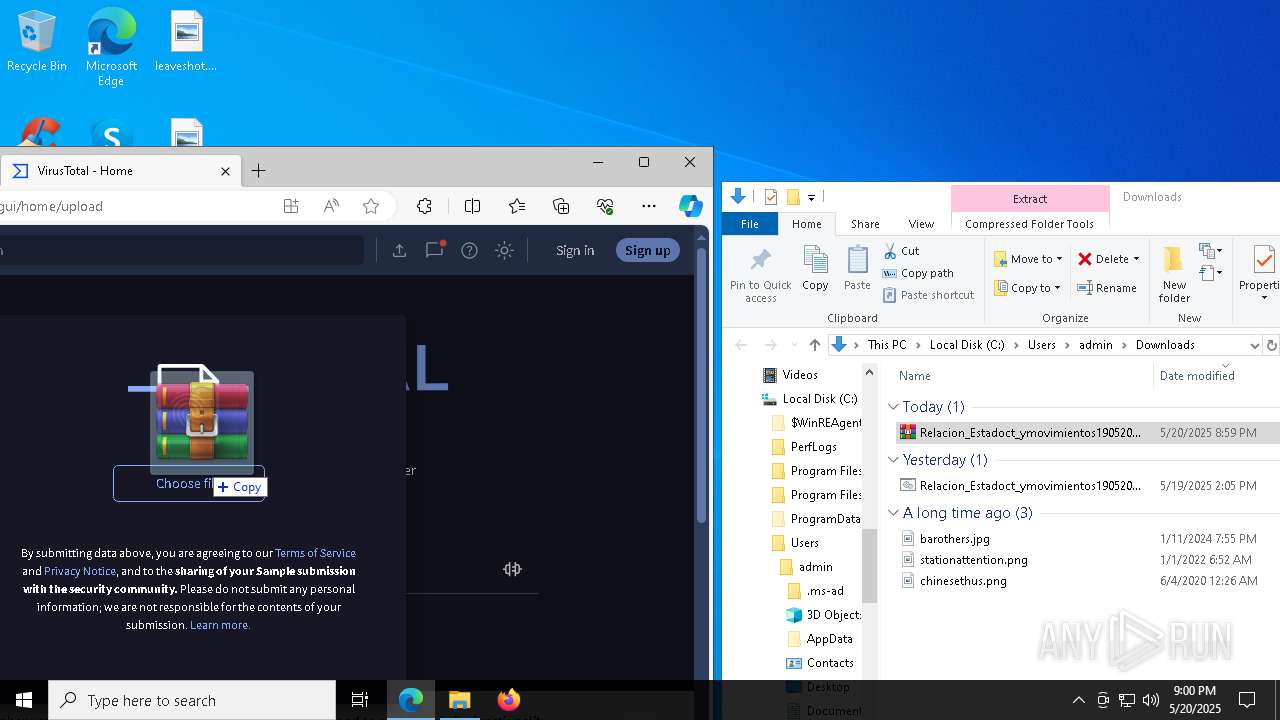Open Delete dropdown arrow in Explorer

[x=1136, y=259]
